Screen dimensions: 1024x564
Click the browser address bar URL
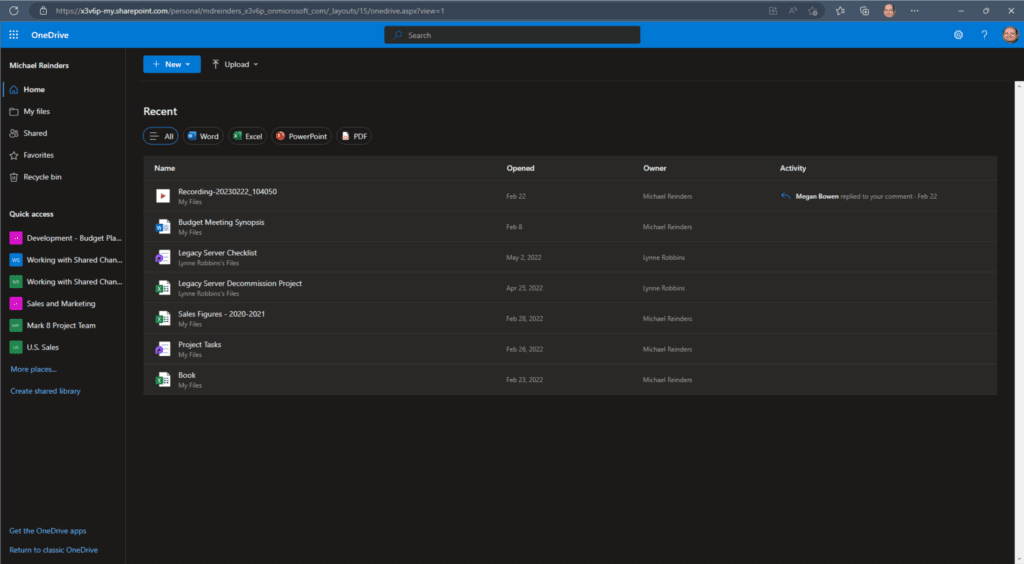point(249,10)
